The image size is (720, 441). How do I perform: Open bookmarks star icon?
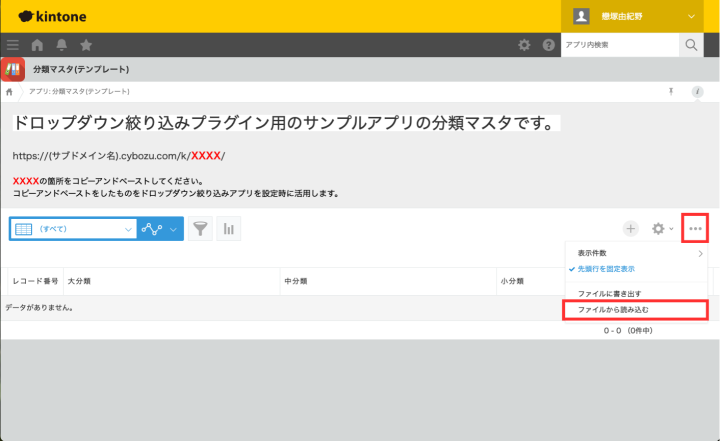coord(86,45)
